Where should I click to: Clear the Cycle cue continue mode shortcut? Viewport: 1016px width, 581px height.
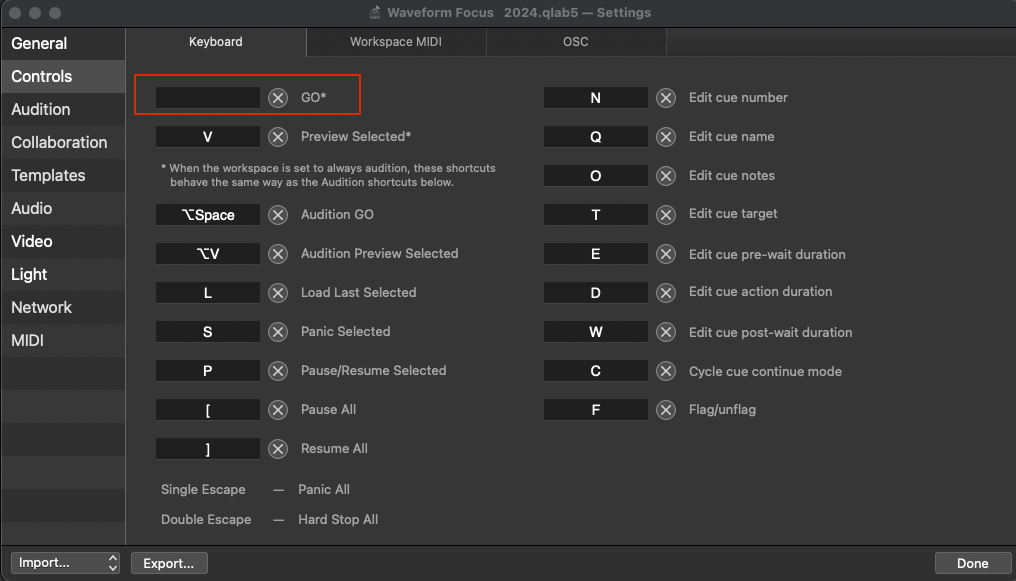click(x=666, y=371)
